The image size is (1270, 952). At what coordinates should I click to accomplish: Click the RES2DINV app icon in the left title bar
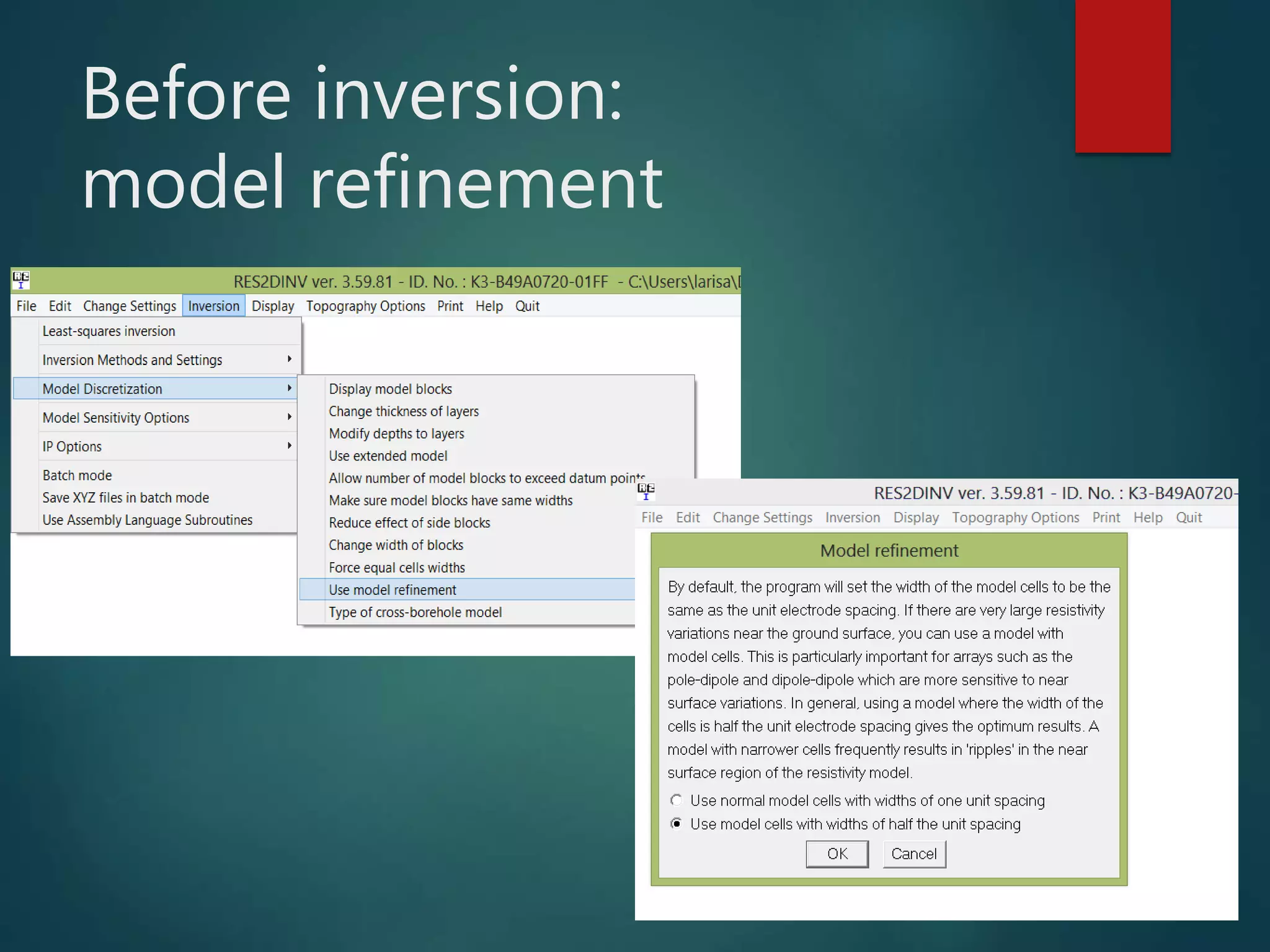[21, 280]
